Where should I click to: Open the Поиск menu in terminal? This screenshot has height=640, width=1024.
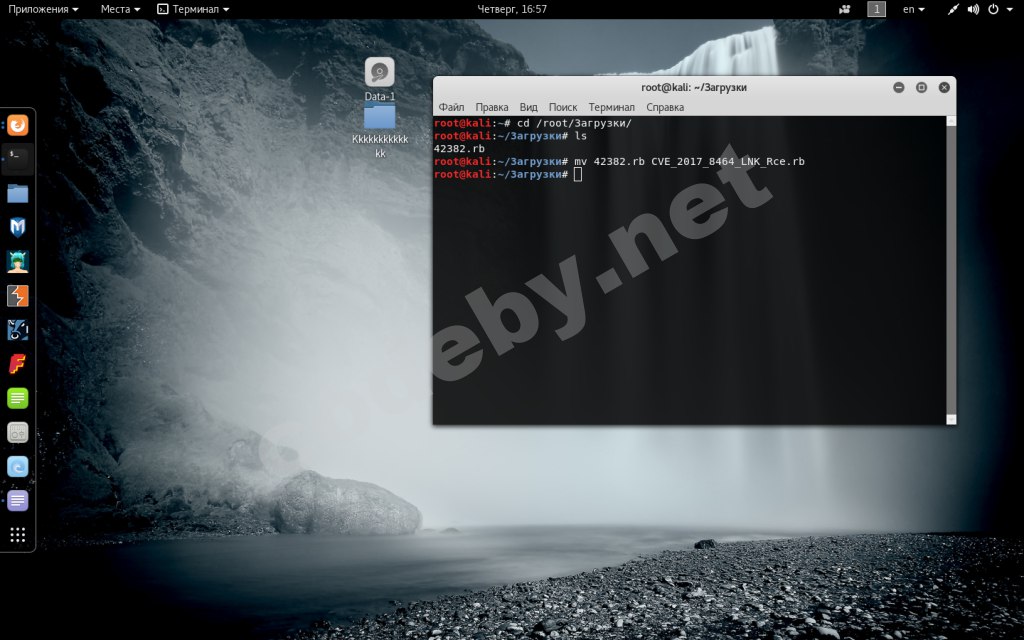click(x=563, y=107)
